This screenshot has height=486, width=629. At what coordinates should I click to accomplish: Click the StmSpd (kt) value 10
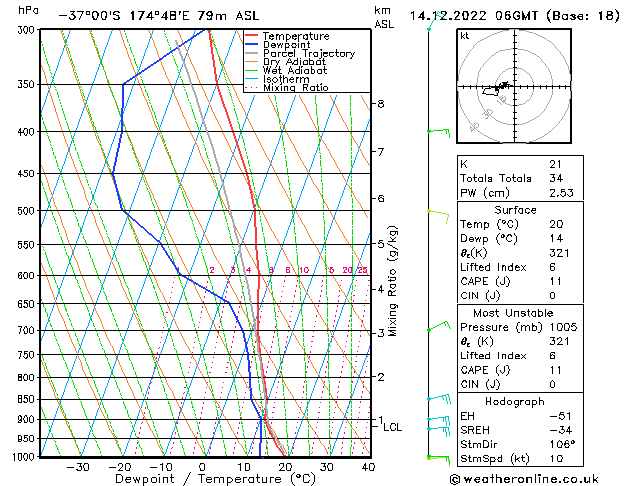pyautogui.click(x=556, y=459)
